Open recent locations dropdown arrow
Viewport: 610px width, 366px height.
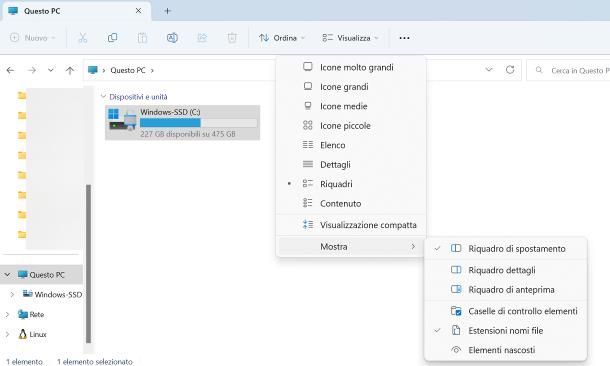click(51, 70)
